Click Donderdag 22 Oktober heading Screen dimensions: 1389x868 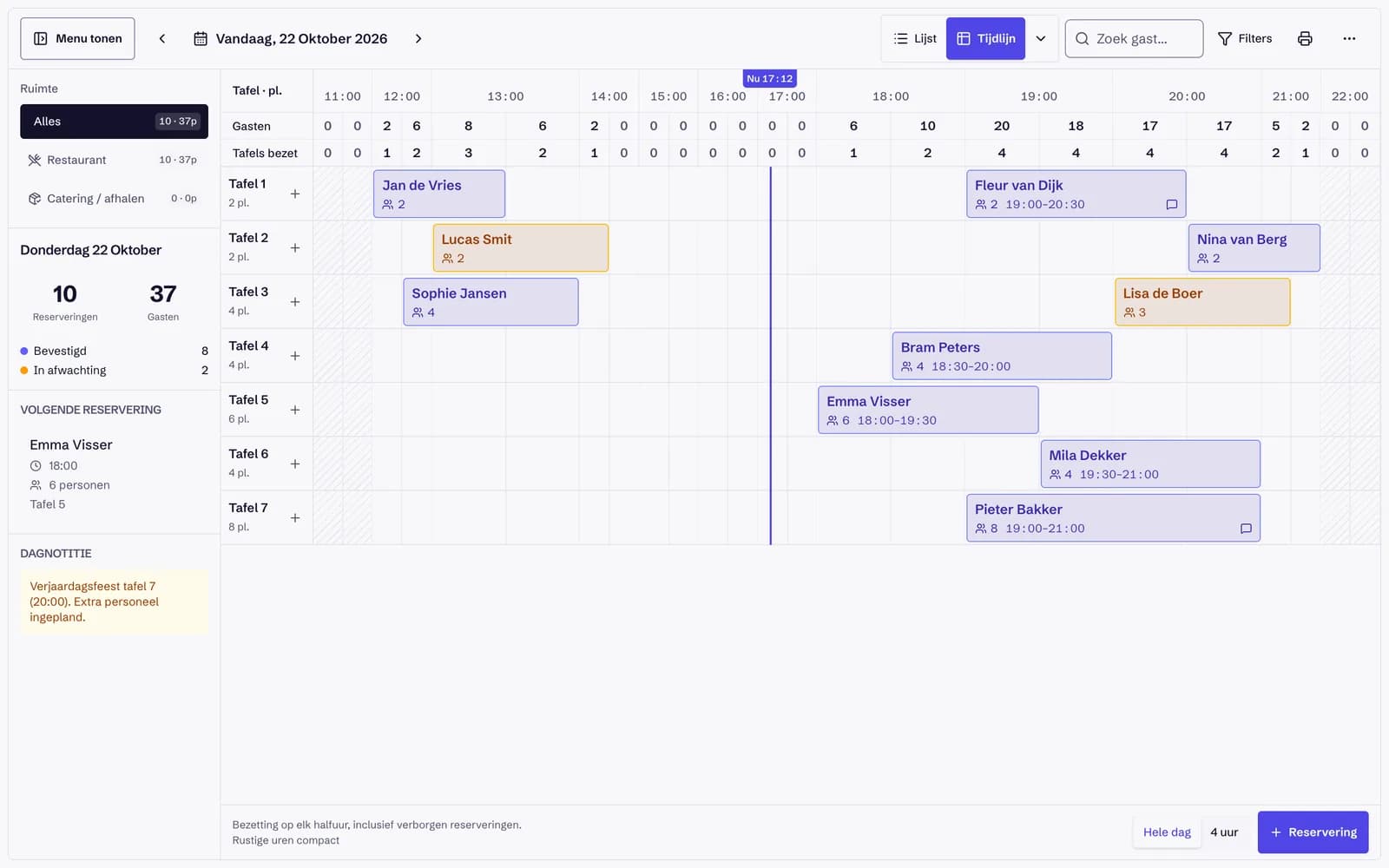click(91, 250)
